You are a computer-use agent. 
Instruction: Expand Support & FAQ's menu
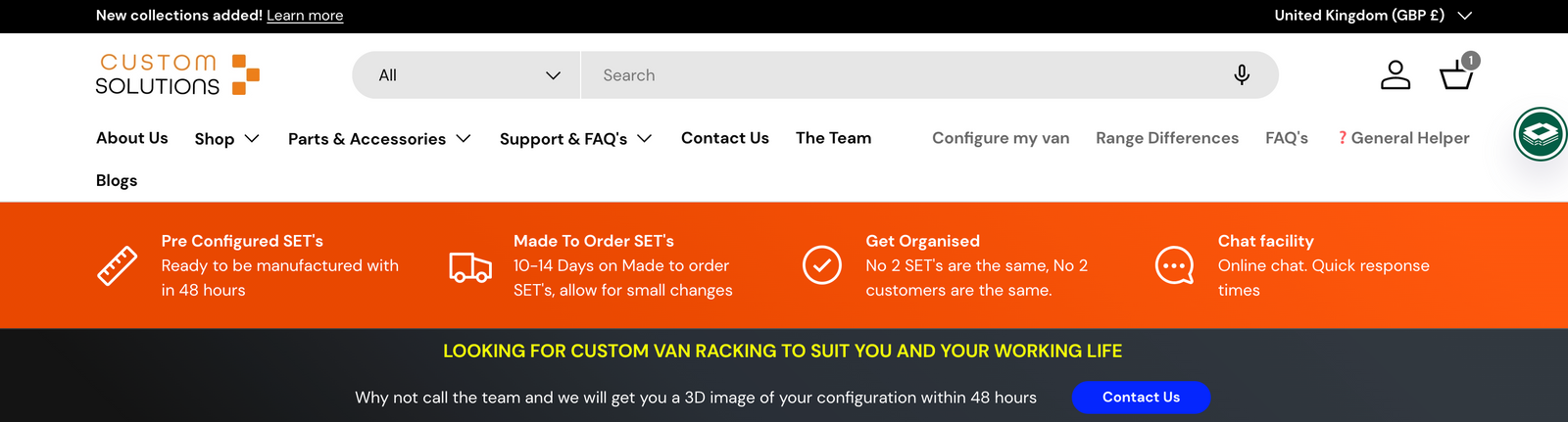tap(576, 139)
